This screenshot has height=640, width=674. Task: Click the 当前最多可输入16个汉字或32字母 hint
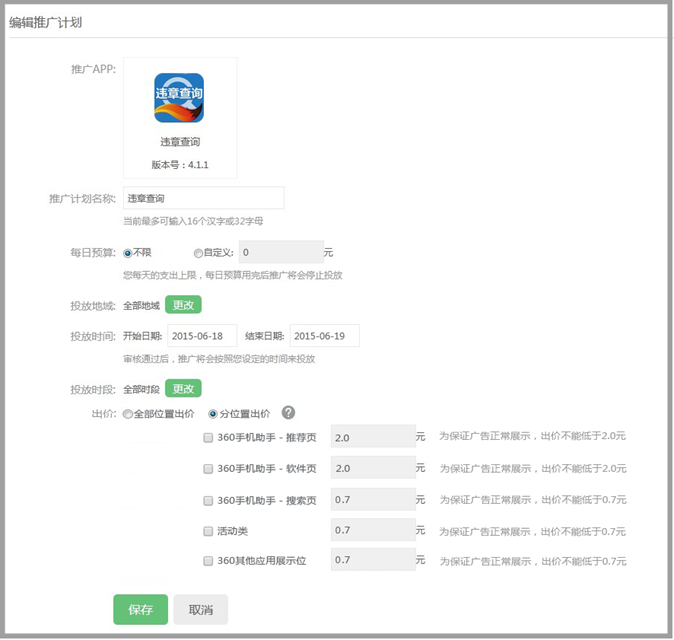(193, 221)
